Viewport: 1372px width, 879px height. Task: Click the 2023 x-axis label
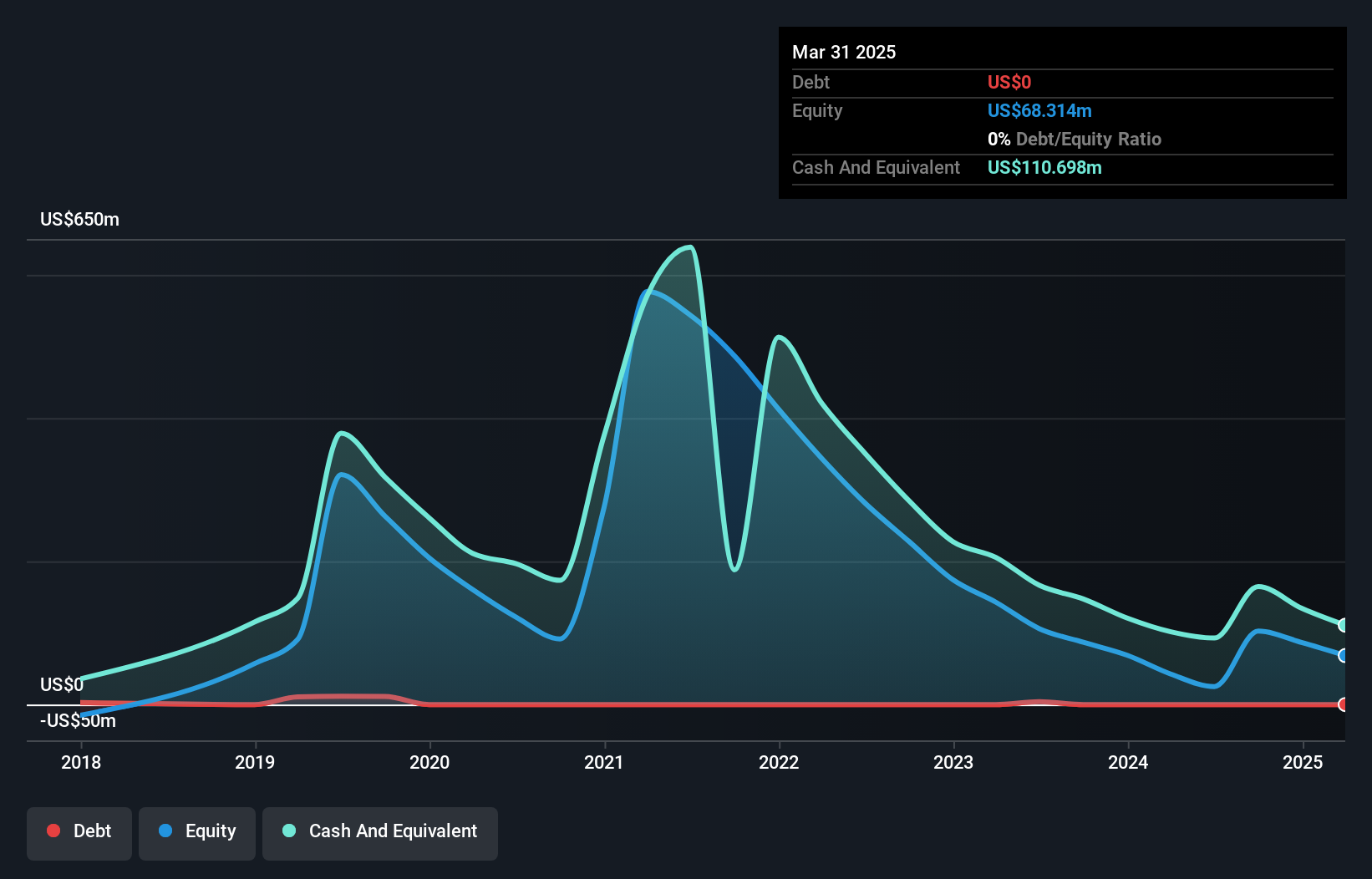[x=953, y=762]
